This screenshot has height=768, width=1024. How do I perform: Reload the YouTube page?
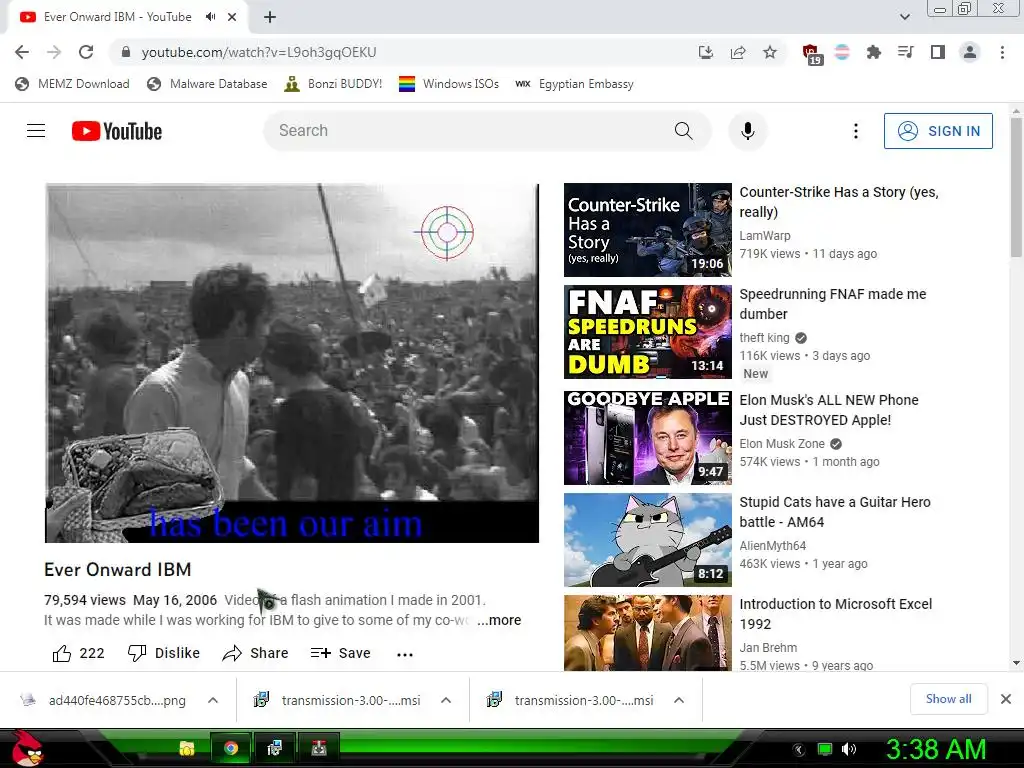click(x=86, y=52)
